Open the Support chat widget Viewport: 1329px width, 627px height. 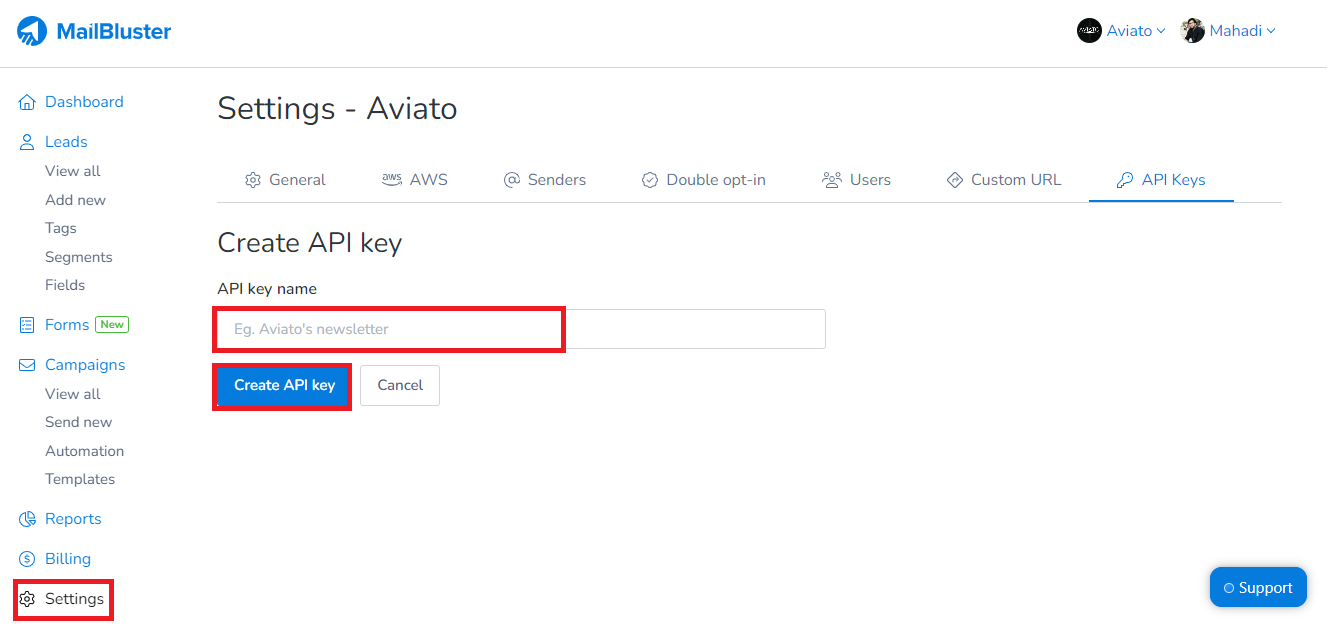pyautogui.click(x=1258, y=588)
